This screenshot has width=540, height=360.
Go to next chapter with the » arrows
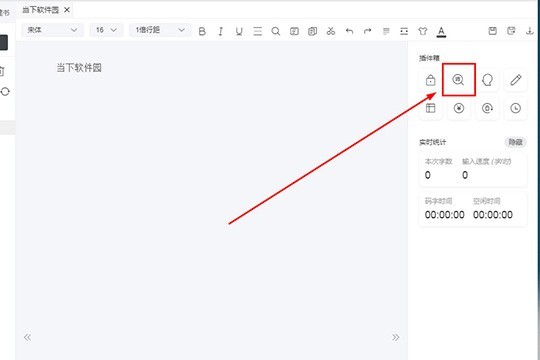pyautogui.click(x=396, y=337)
